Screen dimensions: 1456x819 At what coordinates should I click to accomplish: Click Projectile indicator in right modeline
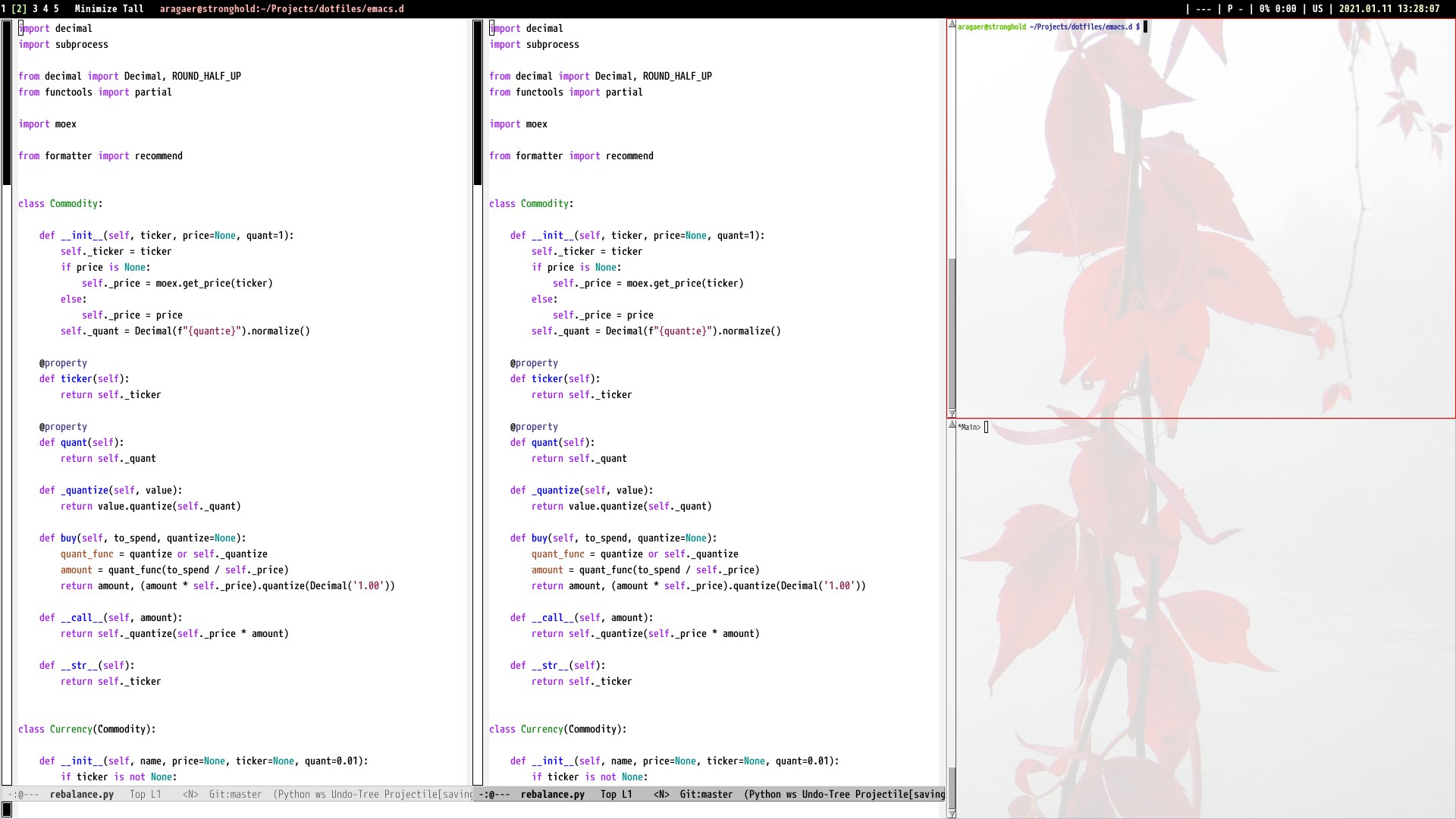pyautogui.click(x=899, y=795)
